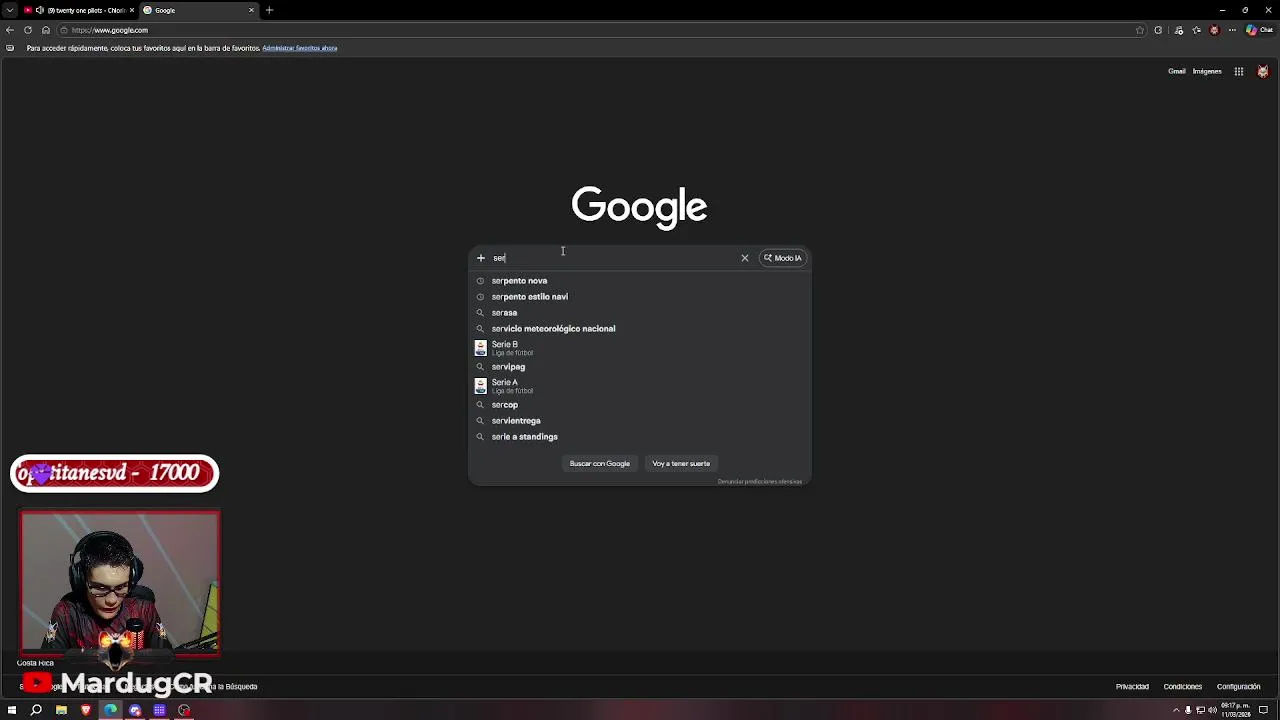Open the Google account avatar

(1263, 71)
